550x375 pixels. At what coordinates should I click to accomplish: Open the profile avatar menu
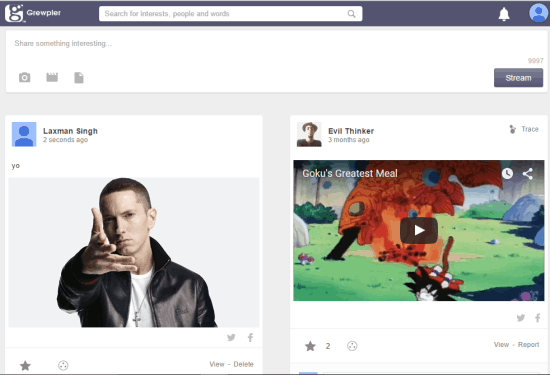tap(538, 13)
